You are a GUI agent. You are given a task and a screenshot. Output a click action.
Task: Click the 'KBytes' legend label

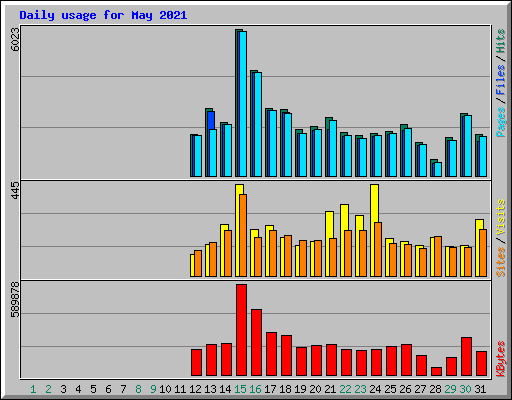500,359
